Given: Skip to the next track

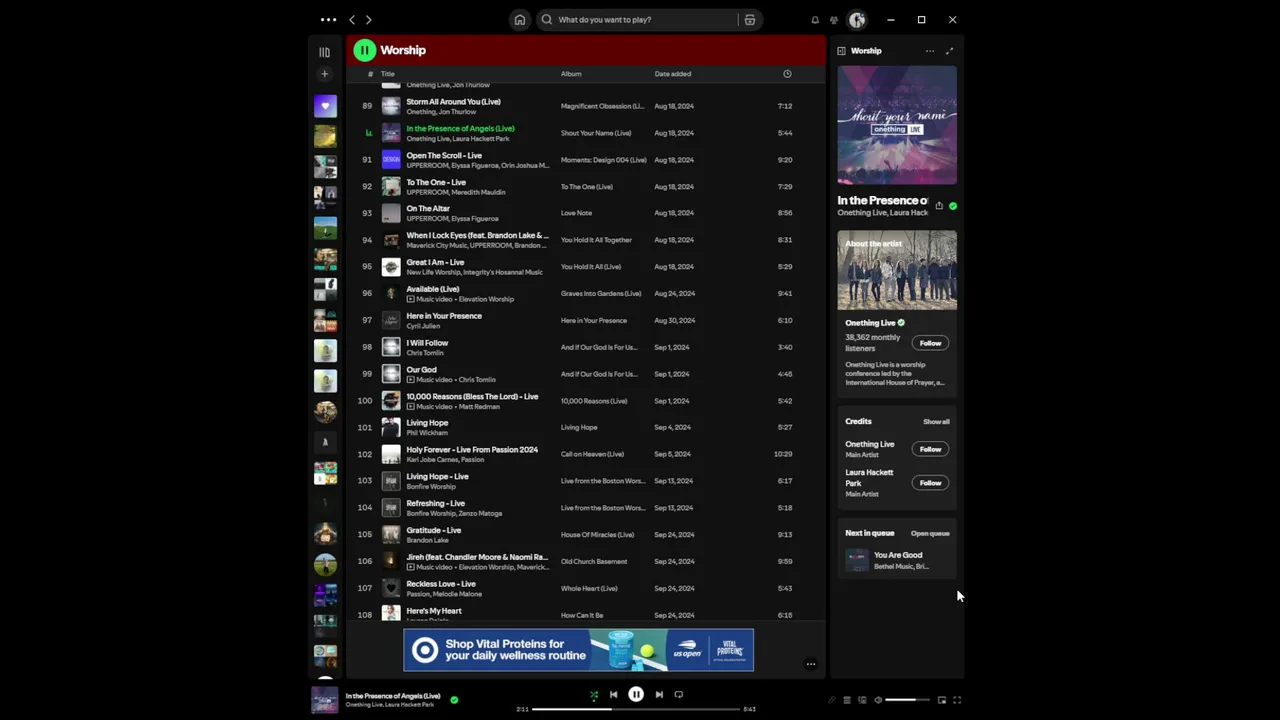Looking at the screenshot, I should click(659, 695).
